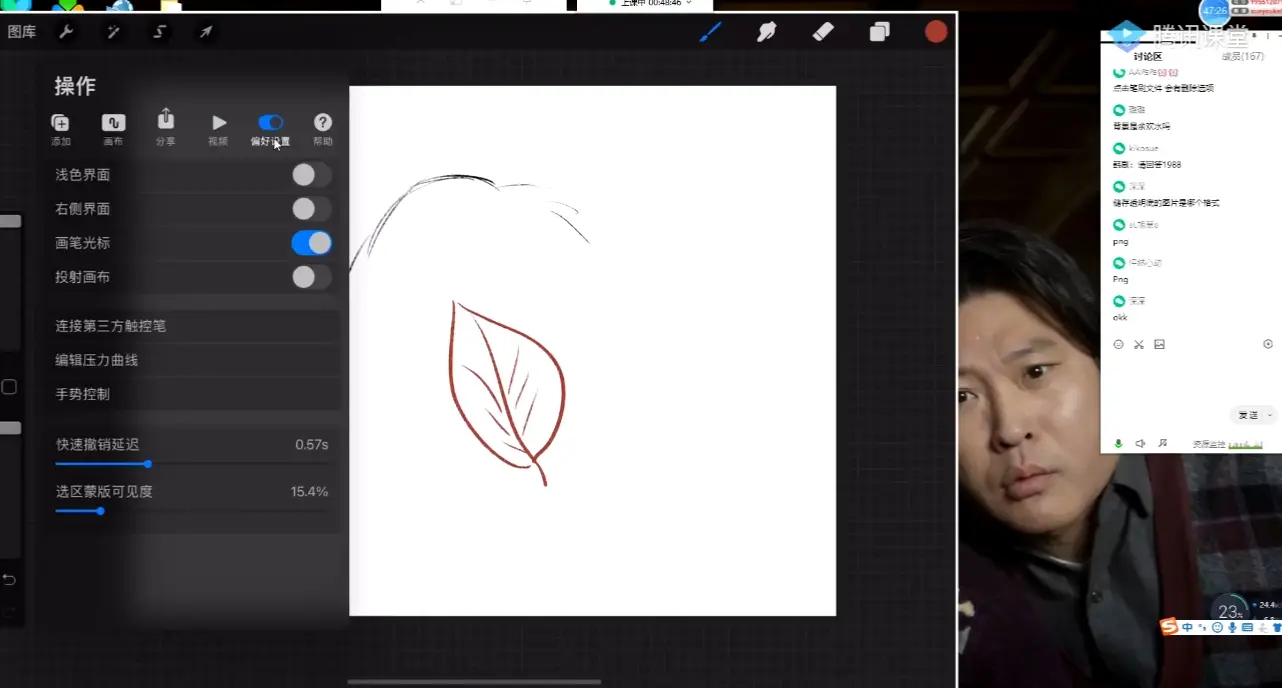Disable the 画笔光标 brush cursor toggle
The height and width of the screenshot is (688, 1282).
(310, 242)
